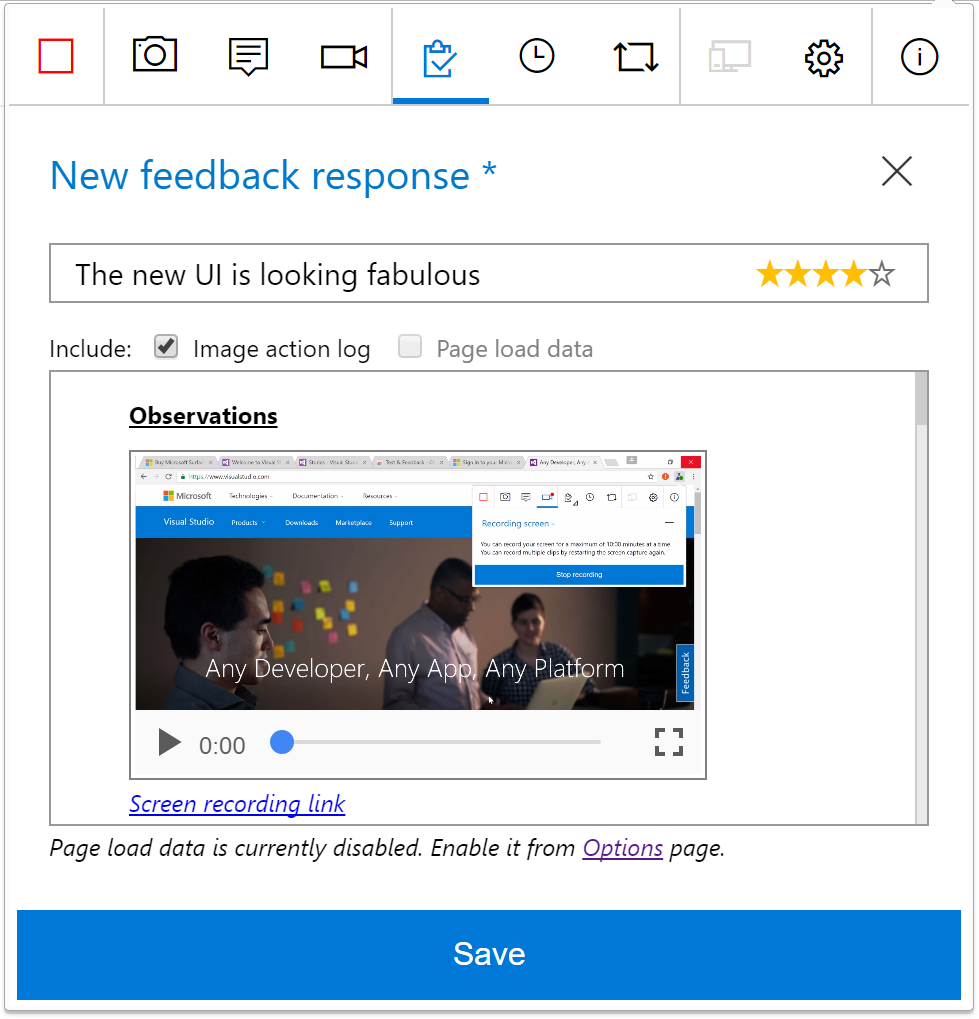Toggle the Page load data checkbox
Image resolution: width=979 pixels, height=1019 pixels.
click(x=410, y=347)
